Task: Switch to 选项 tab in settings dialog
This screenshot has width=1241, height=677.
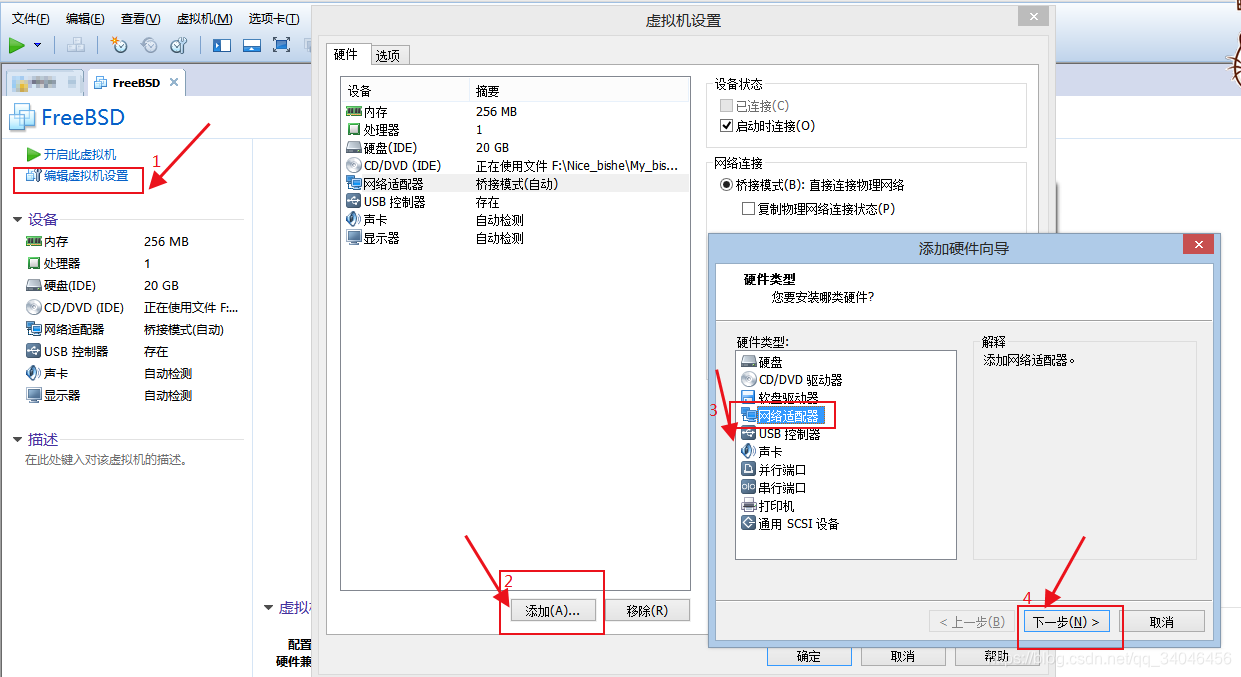Action: coord(388,56)
